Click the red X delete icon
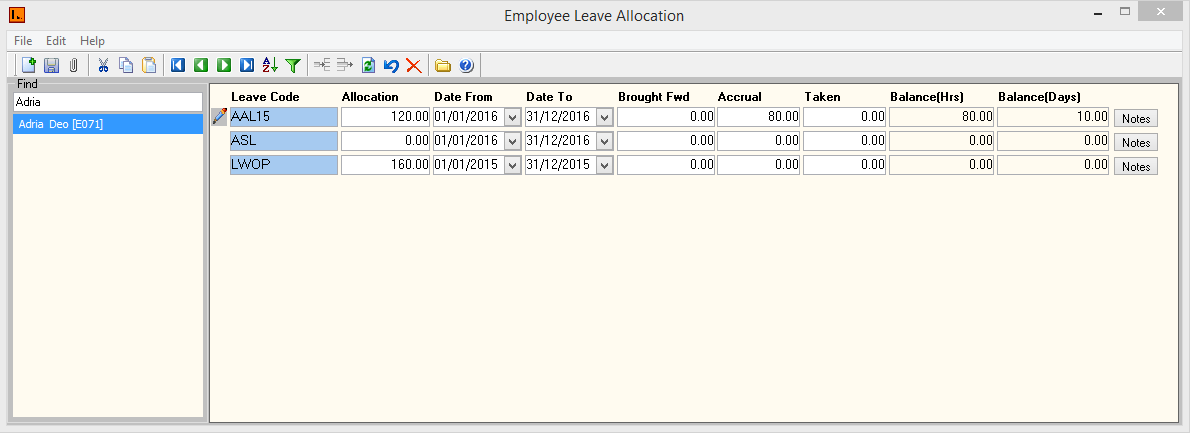This screenshot has width=1190, height=433. pyautogui.click(x=413, y=65)
